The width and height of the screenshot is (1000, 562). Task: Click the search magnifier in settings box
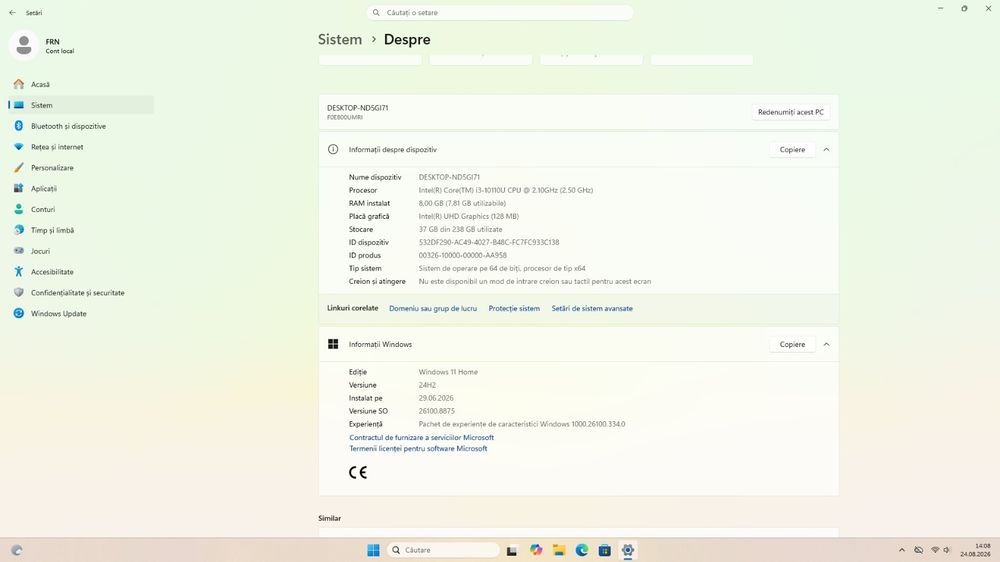[x=376, y=13]
